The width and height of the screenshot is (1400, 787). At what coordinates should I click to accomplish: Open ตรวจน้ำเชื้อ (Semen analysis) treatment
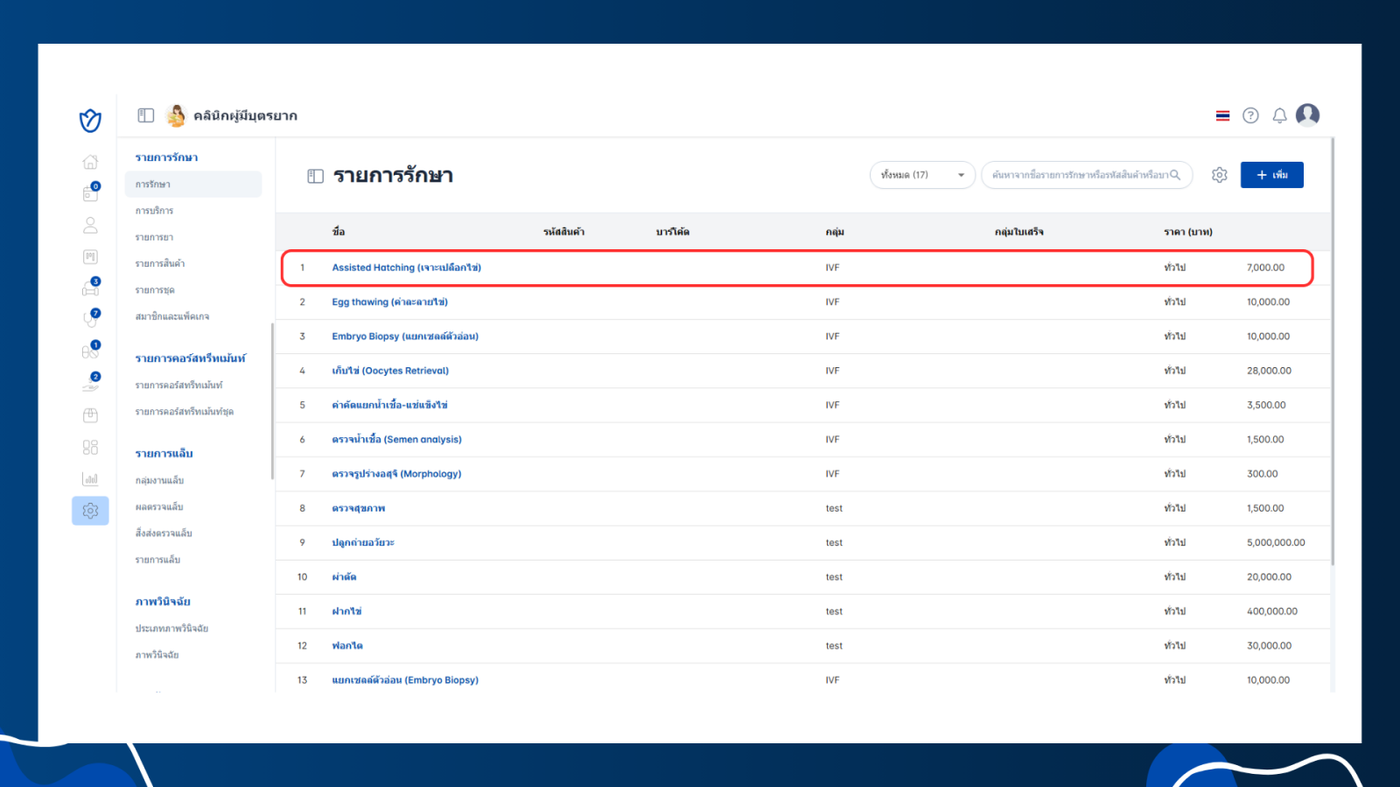[x=397, y=439]
